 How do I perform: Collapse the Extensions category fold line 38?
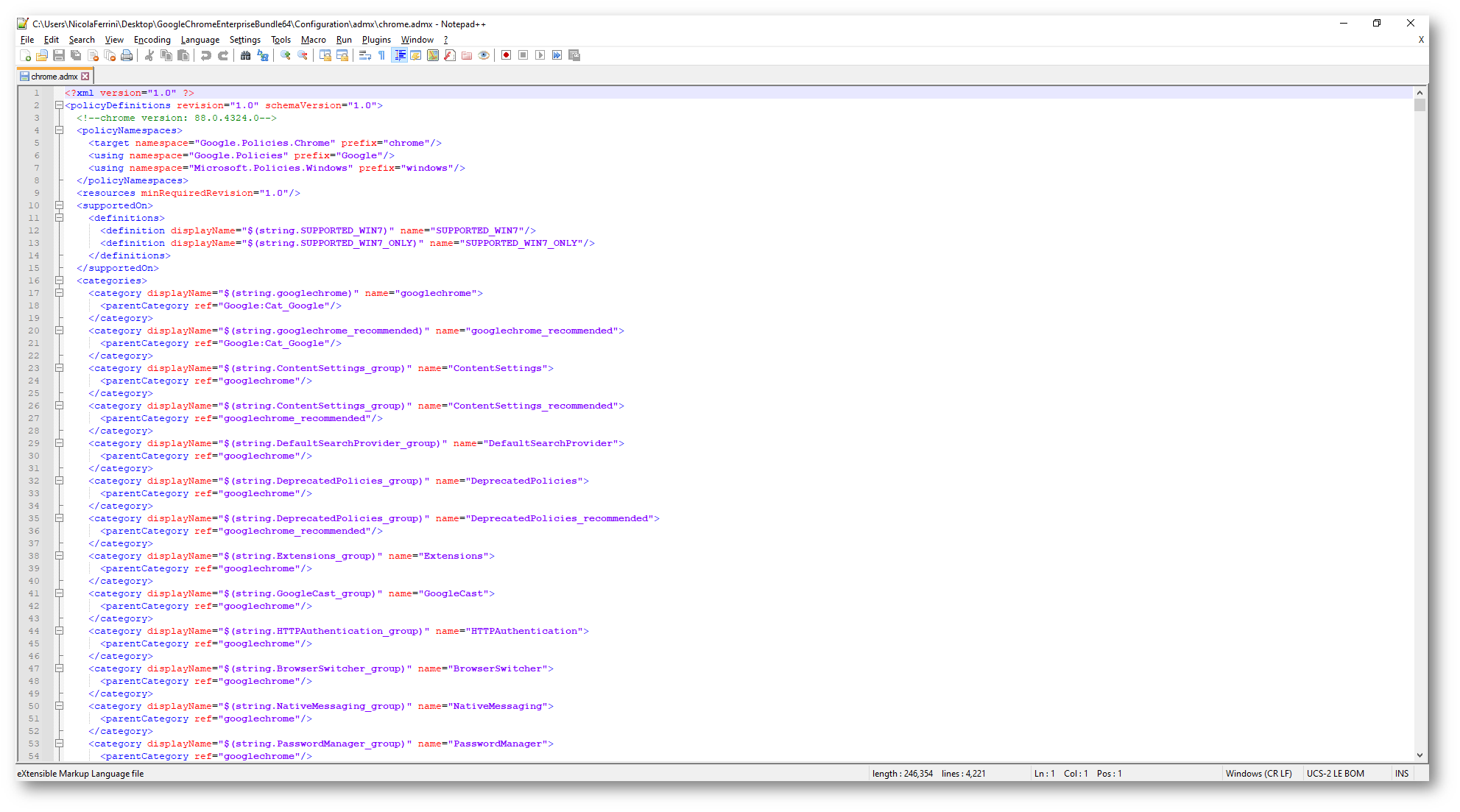(x=59, y=556)
